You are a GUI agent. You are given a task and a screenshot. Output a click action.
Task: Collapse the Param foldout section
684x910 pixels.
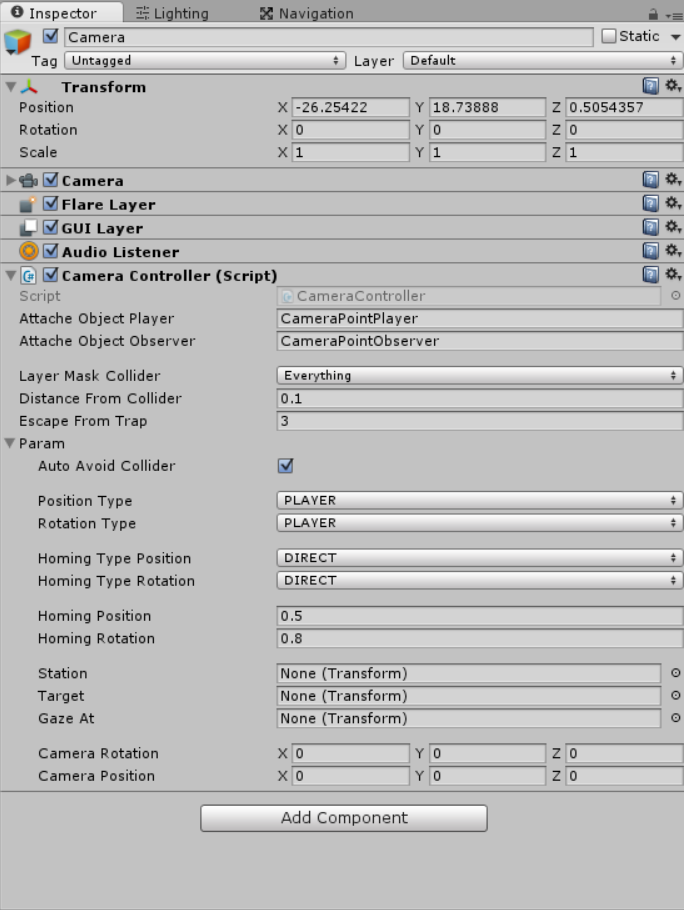point(11,443)
